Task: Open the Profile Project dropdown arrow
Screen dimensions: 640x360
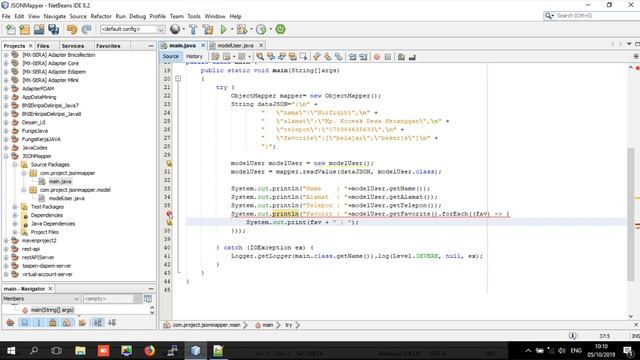Action: [x=271, y=29]
